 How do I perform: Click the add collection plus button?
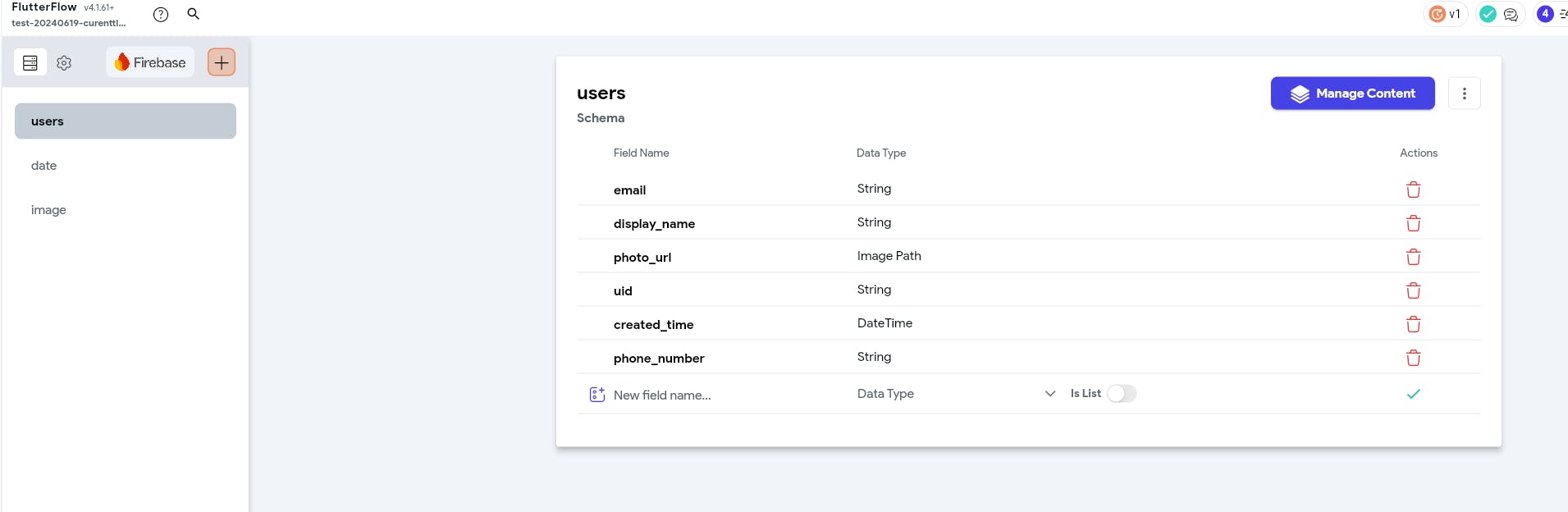[222, 62]
